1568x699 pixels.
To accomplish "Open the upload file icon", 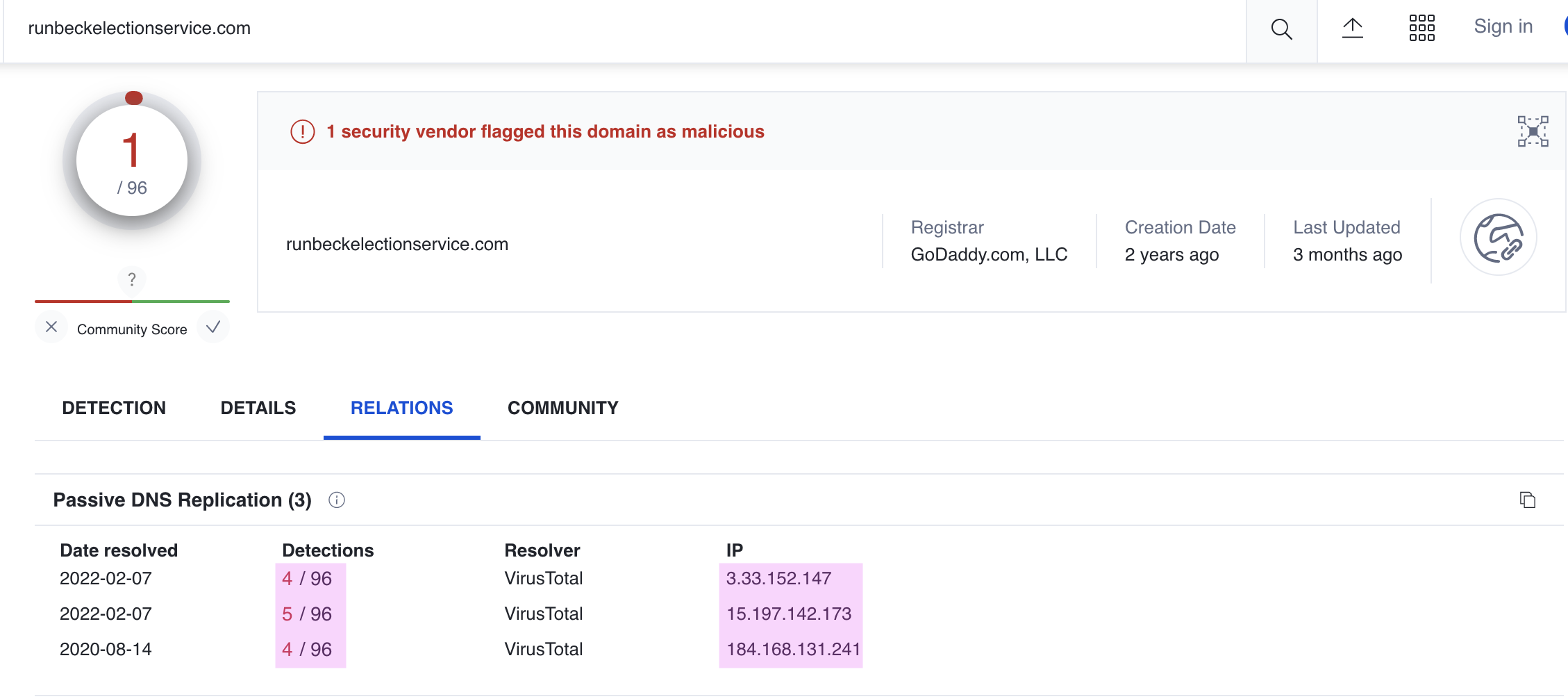I will click(1352, 28).
